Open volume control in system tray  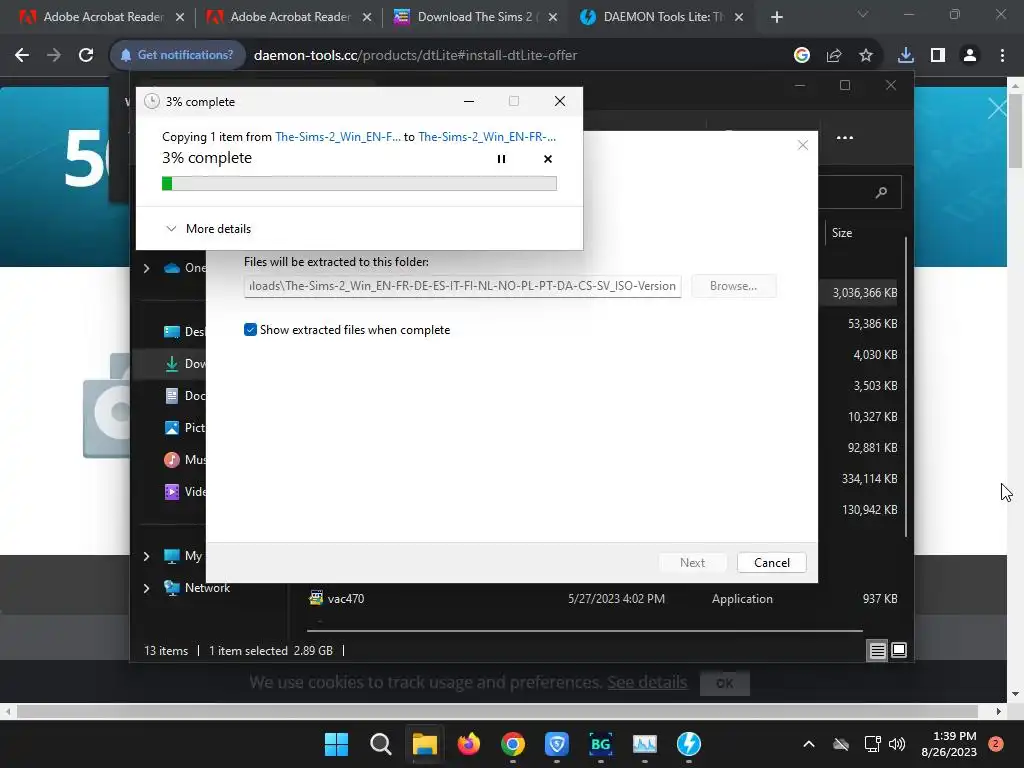coord(897,744)
